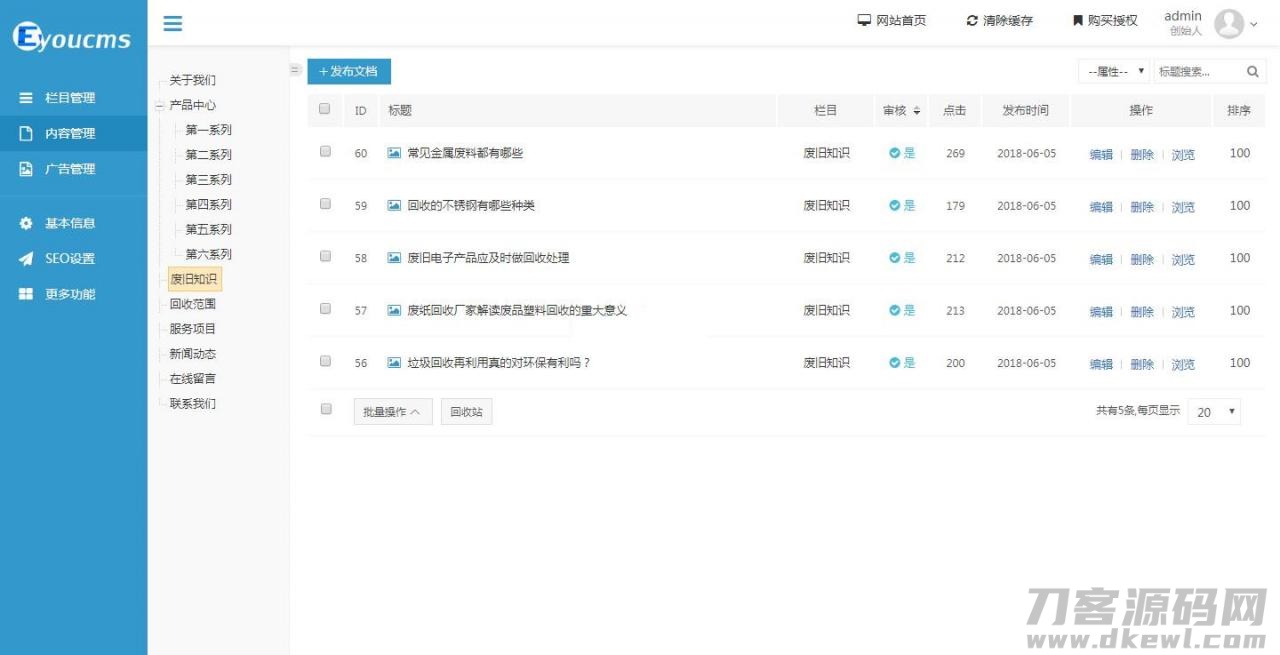The height and width of the screenshot is (655, 1280).
Task: Click the 发布文档 button
Action: point(348,71)
